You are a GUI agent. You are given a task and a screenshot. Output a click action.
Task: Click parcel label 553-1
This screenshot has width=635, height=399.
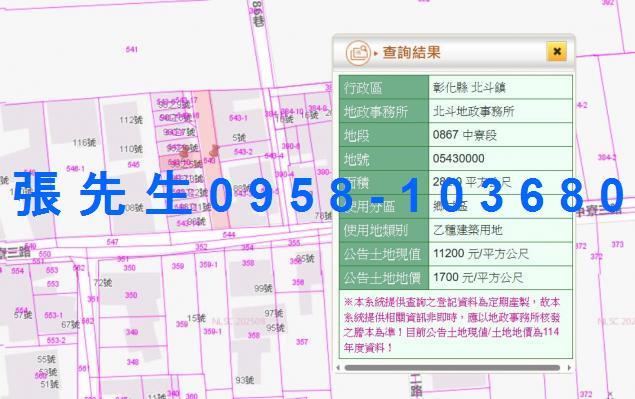pos(53,315)
